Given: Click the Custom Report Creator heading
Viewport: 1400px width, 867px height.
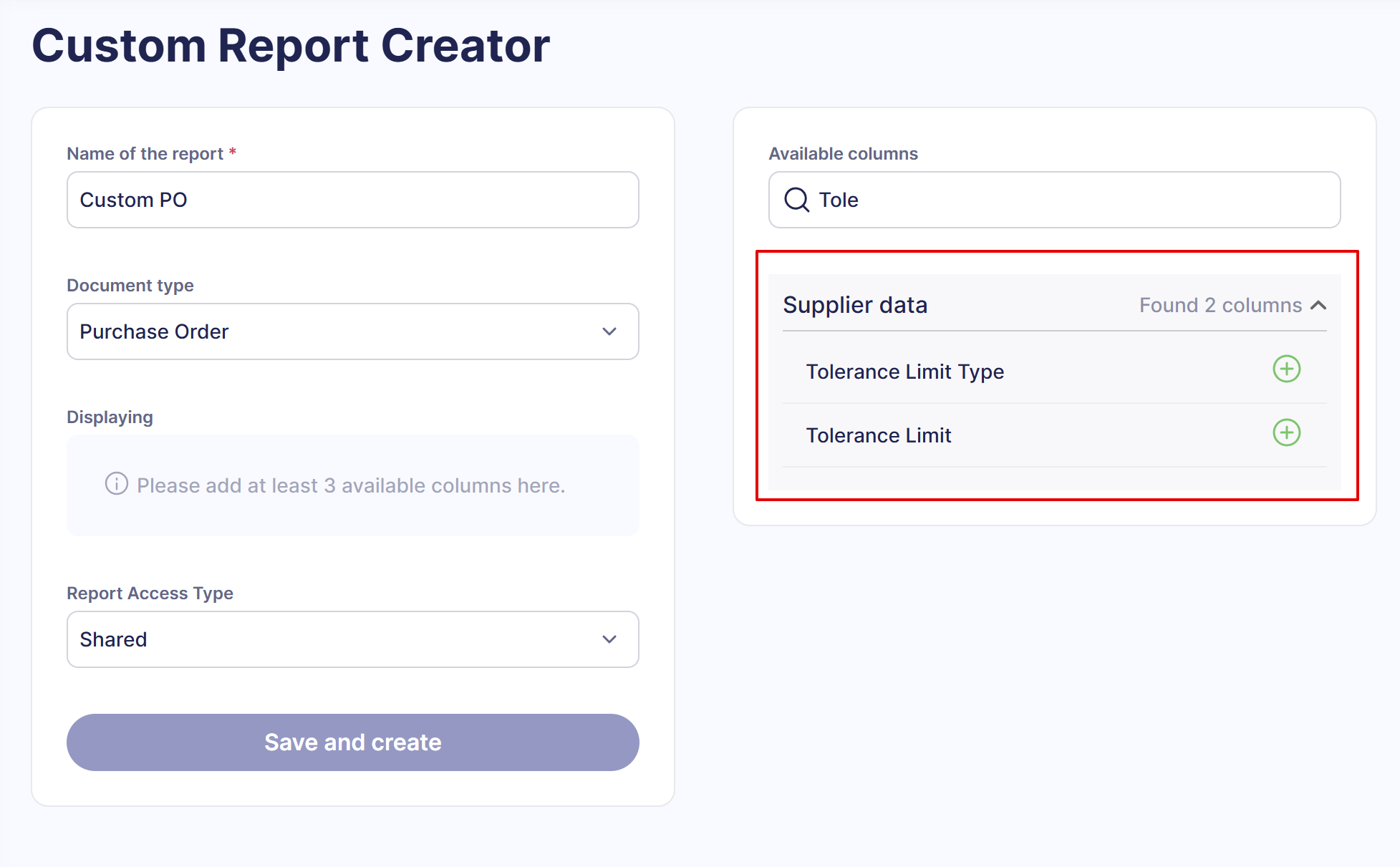Looking at the screenshot, I should 291,46.
